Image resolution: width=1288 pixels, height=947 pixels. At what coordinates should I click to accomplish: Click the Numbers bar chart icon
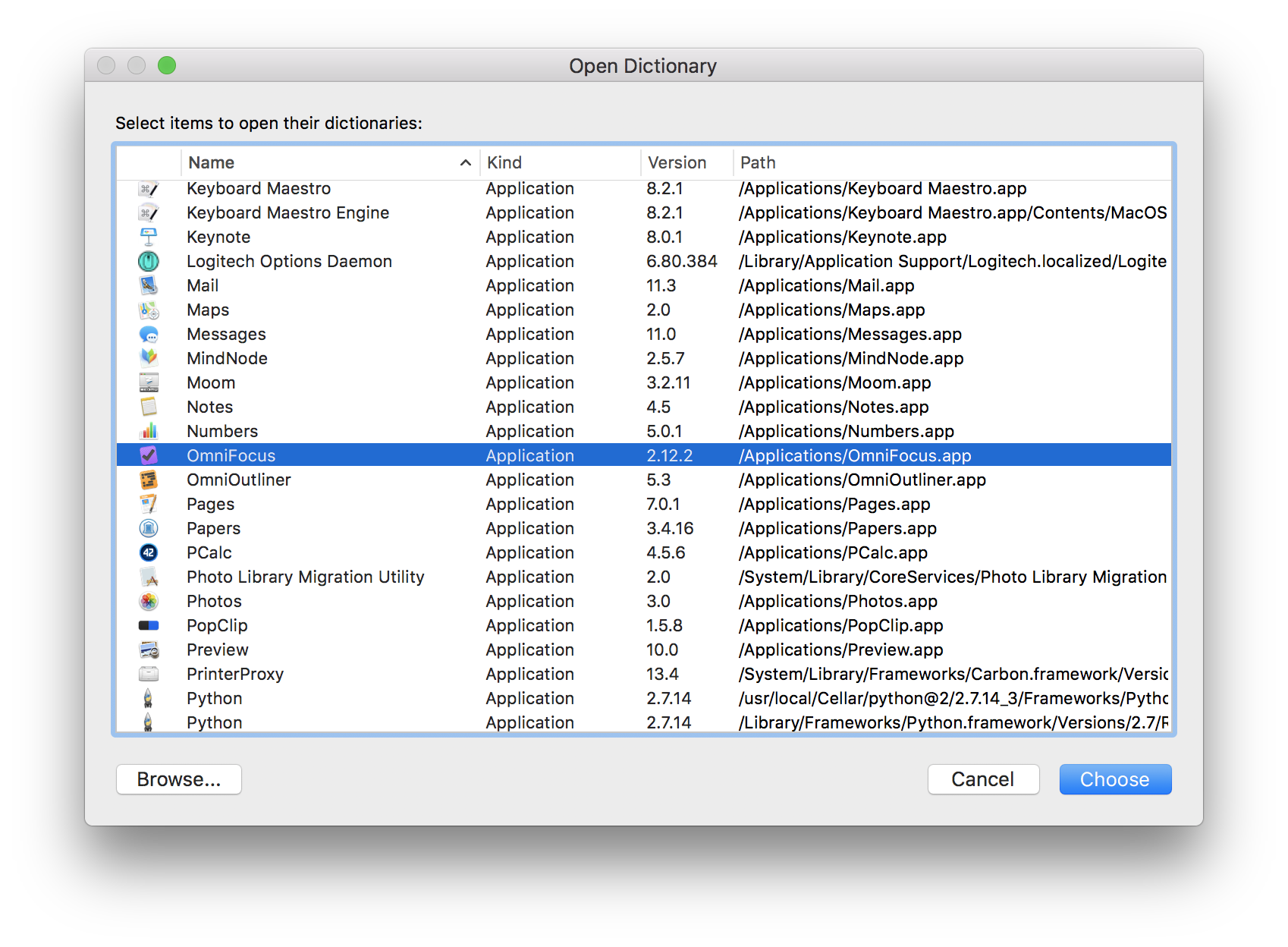(149, 432)
